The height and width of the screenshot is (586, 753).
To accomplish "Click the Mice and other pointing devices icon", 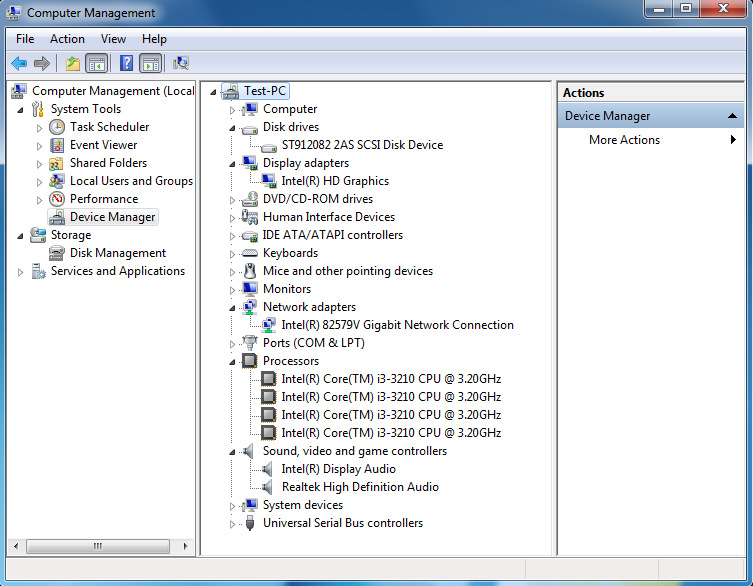I will pyautogui.click(x=250, y=271).
